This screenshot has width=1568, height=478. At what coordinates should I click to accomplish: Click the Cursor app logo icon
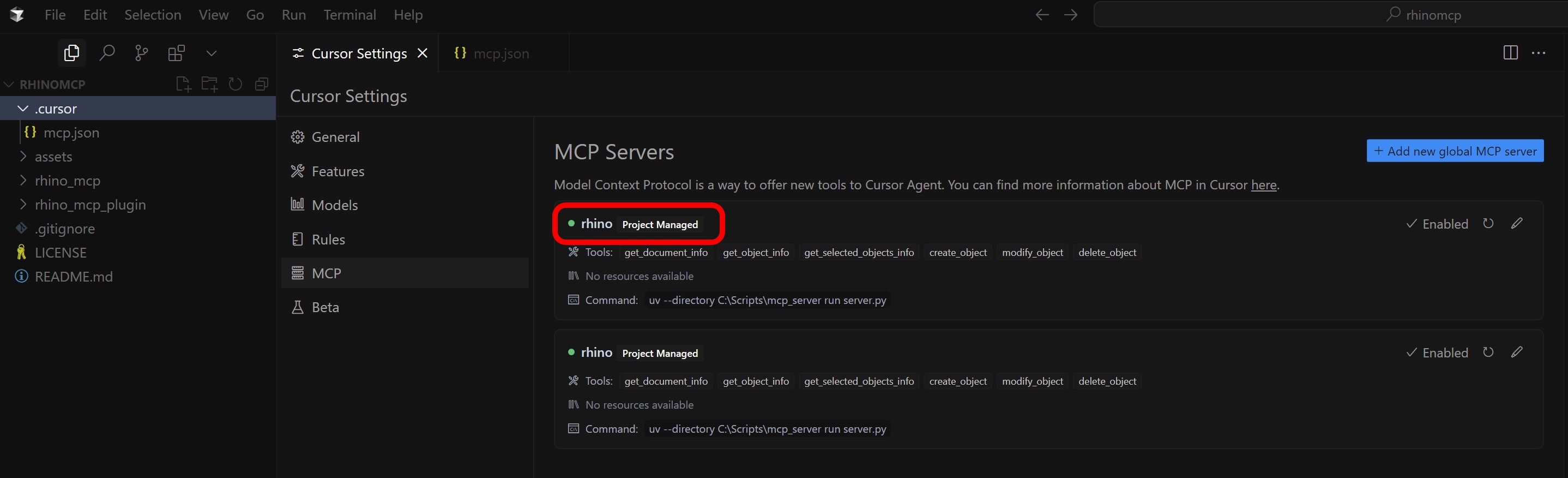[17, 15]
